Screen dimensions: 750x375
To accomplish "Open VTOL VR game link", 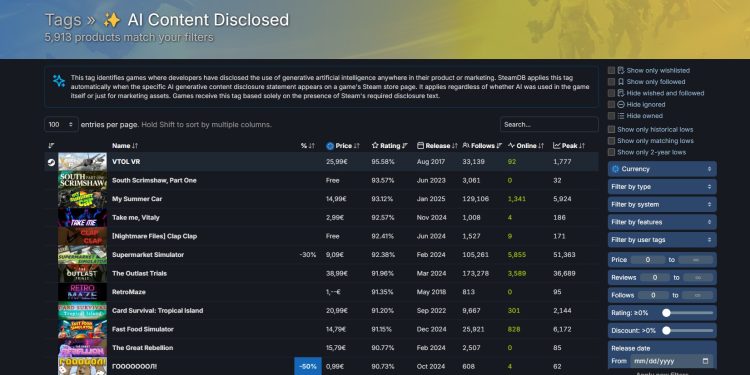I will point(126,162).
